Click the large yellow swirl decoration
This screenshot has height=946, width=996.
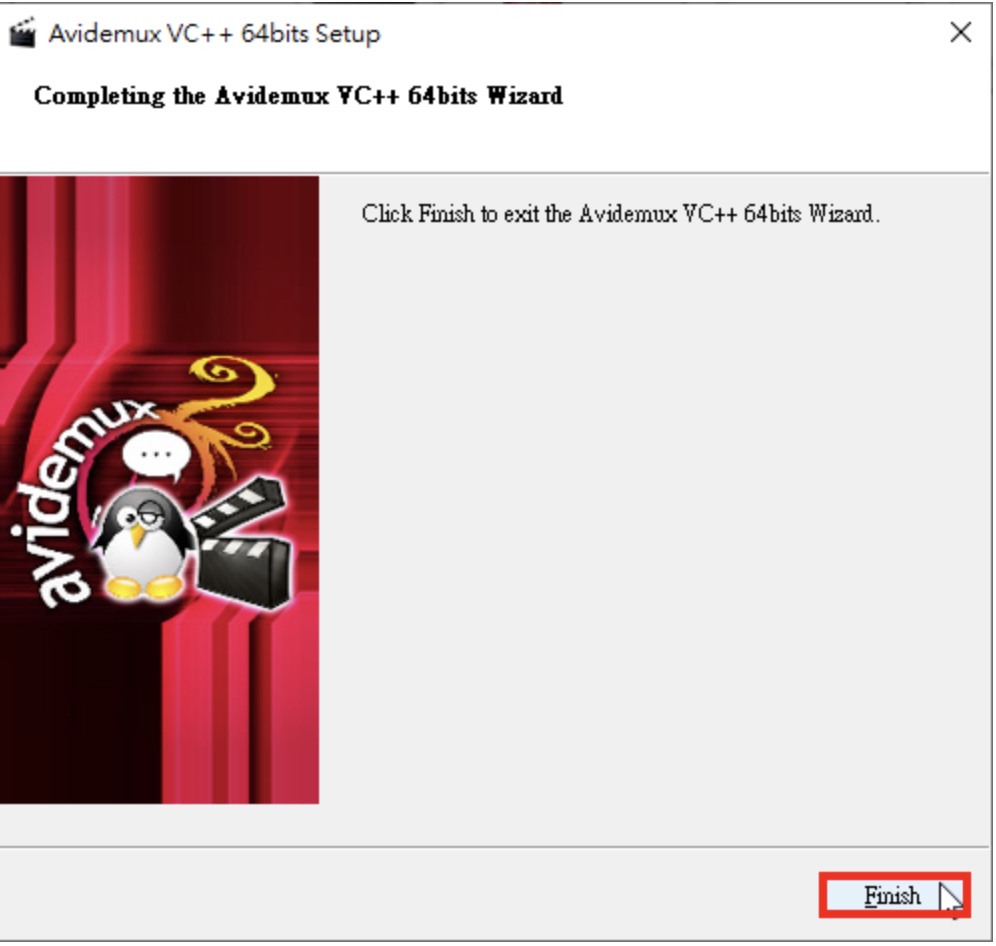[x=233, y=377]
